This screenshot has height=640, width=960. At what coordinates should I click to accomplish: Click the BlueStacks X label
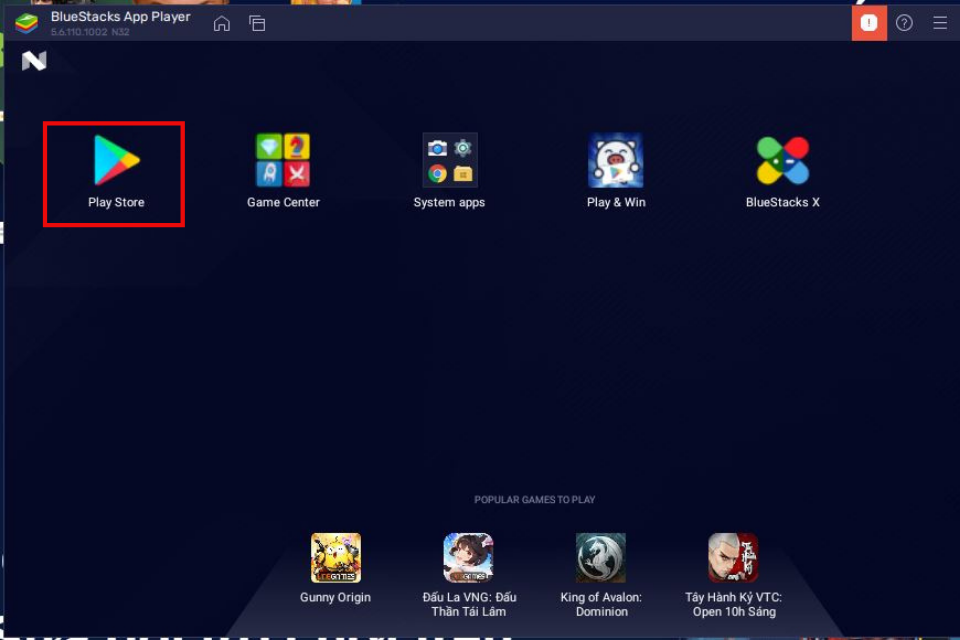(x=782, y=202)
